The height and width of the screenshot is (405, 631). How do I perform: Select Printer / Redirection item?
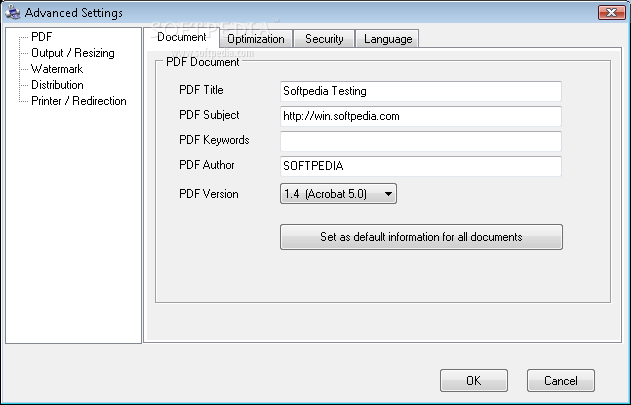click(x=79, y=101)
